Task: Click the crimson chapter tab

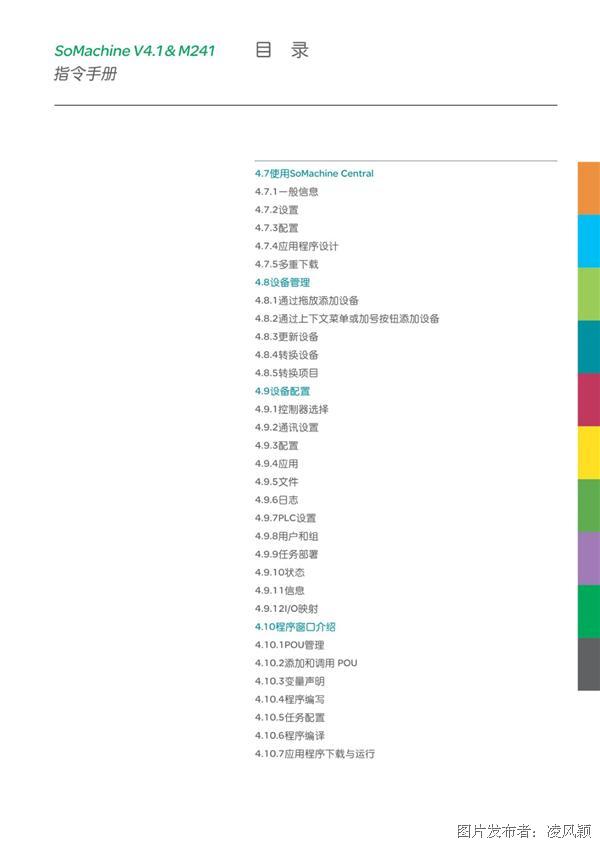Action: point(589,400)
